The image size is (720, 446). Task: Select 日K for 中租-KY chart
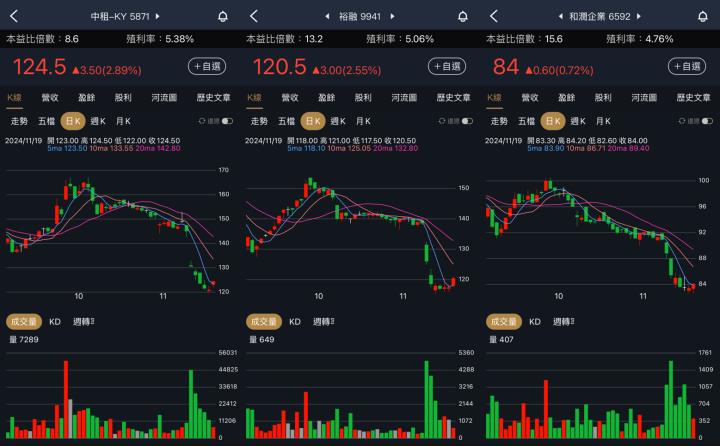point(73,121)
